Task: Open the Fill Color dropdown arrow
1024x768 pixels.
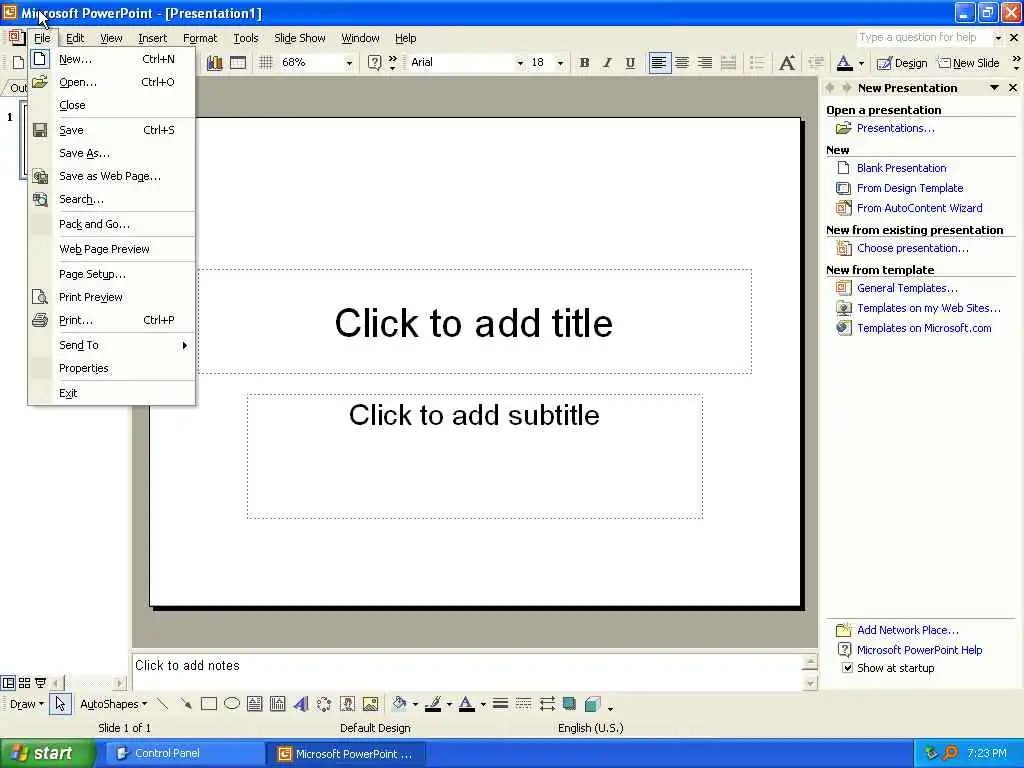Action: [x=415, y=704]
